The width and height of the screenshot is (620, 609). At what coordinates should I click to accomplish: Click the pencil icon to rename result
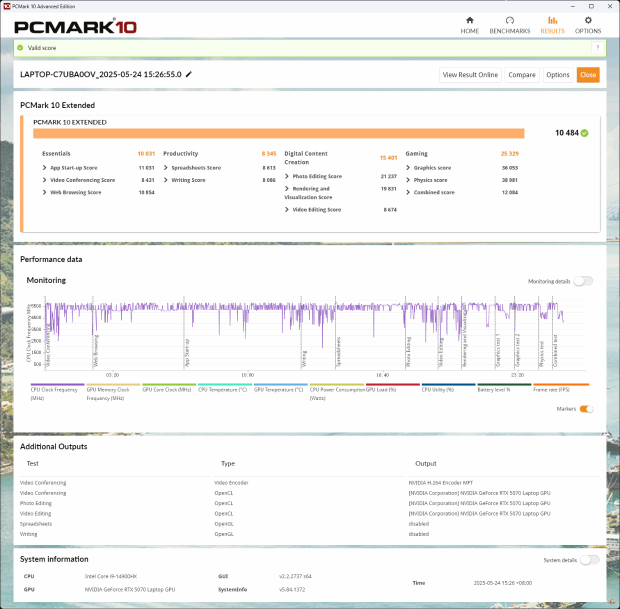click(189, 74)
